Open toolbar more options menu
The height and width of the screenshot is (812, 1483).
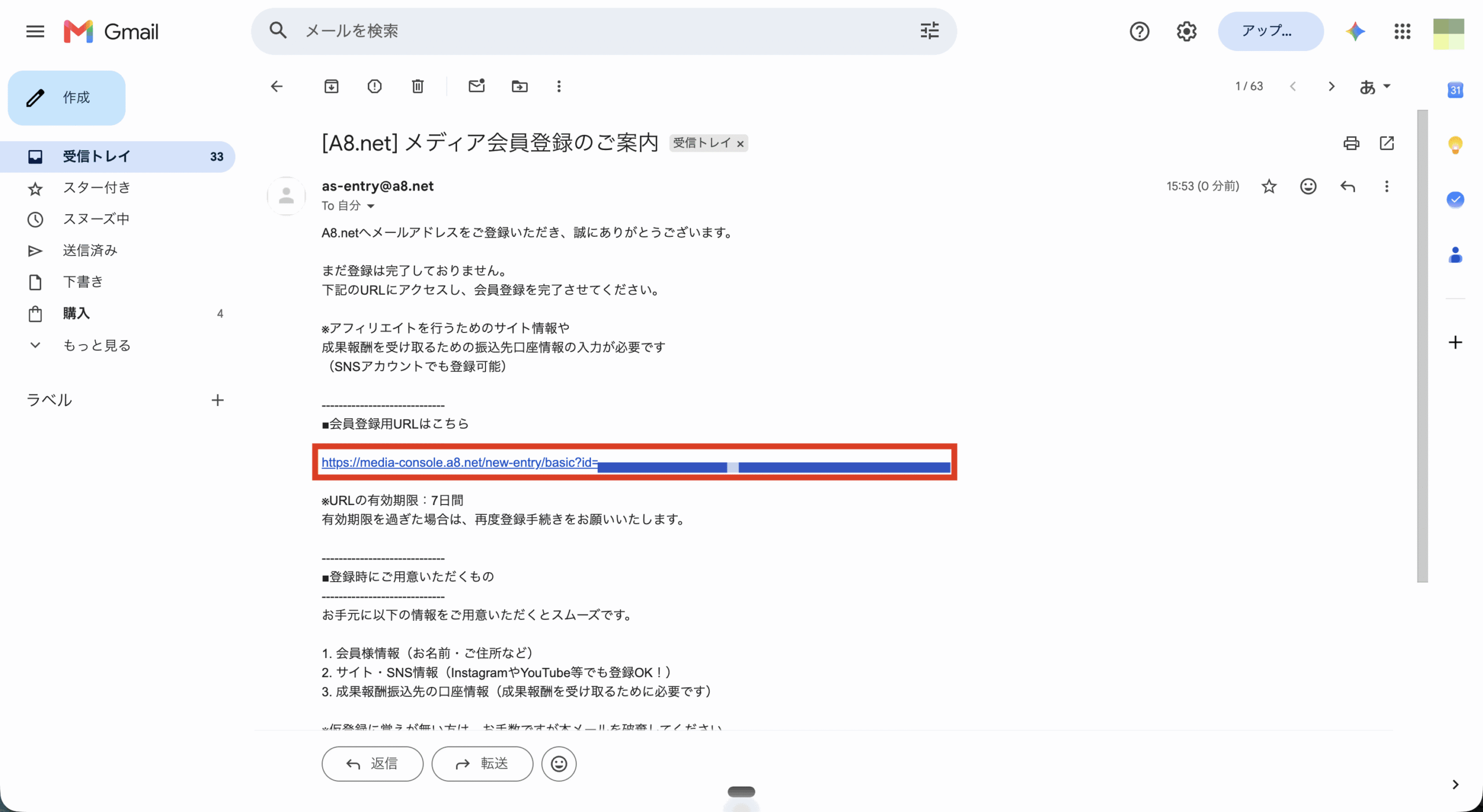click(x=558, y=86)
